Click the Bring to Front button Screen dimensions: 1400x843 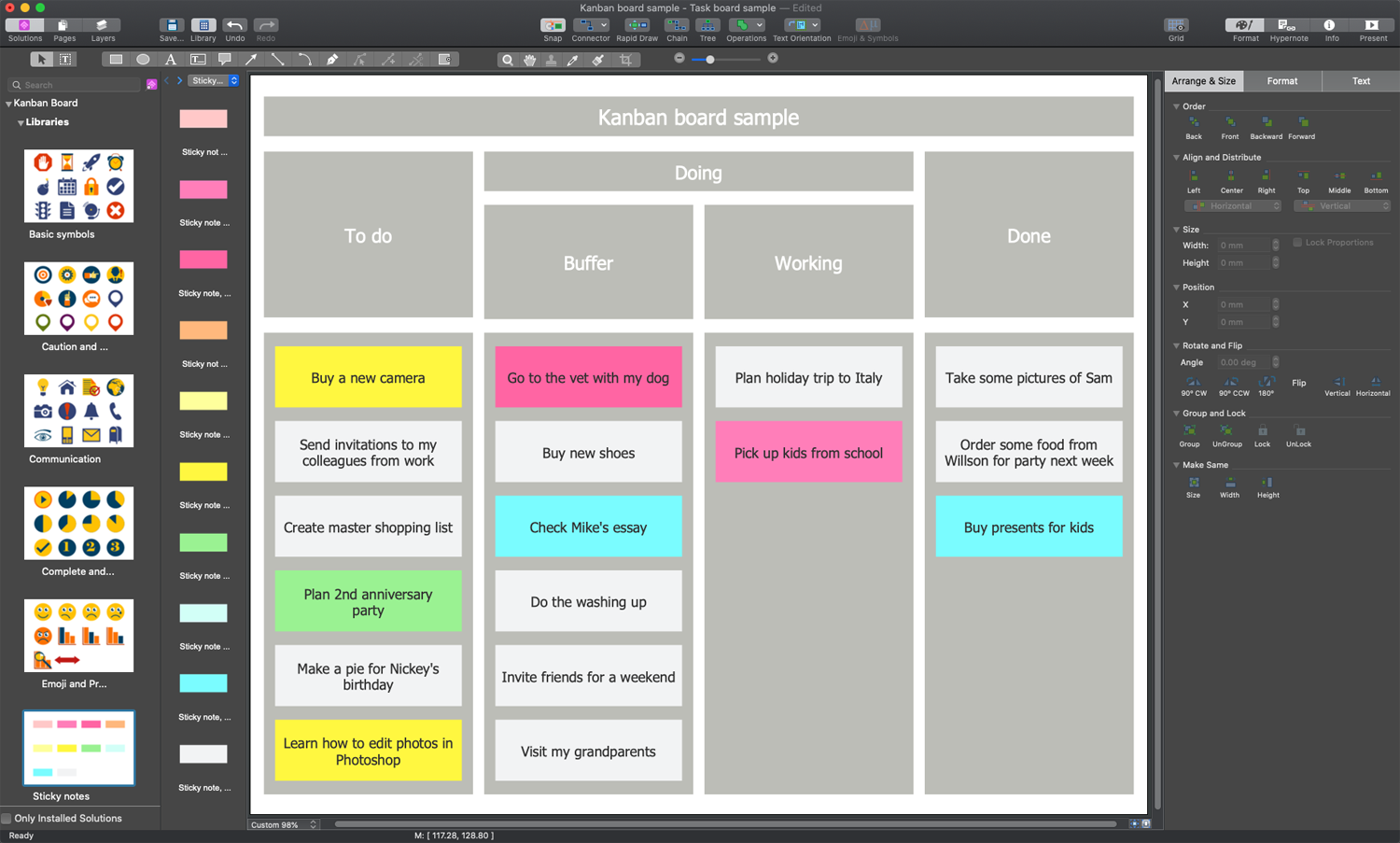pyautogui.click(x=1230, y=128)
